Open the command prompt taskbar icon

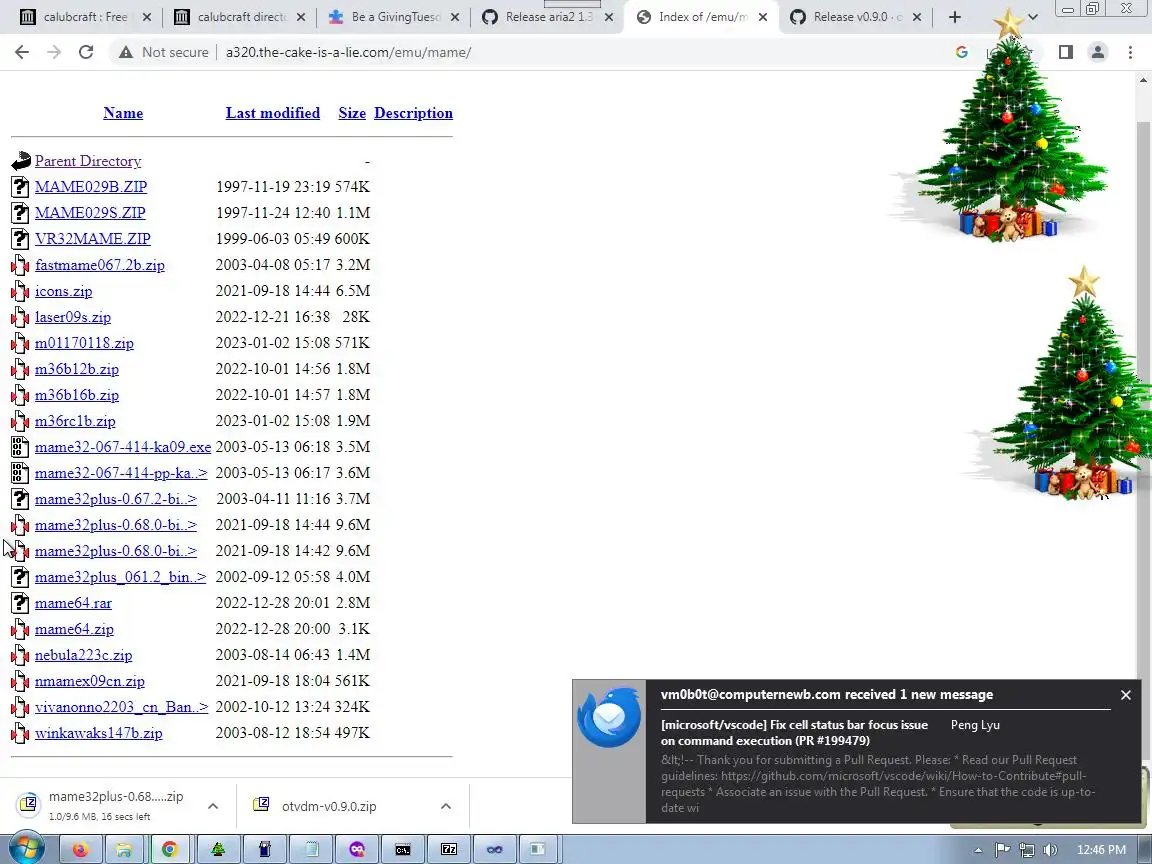pyautogui.click(x=403, y=849)
